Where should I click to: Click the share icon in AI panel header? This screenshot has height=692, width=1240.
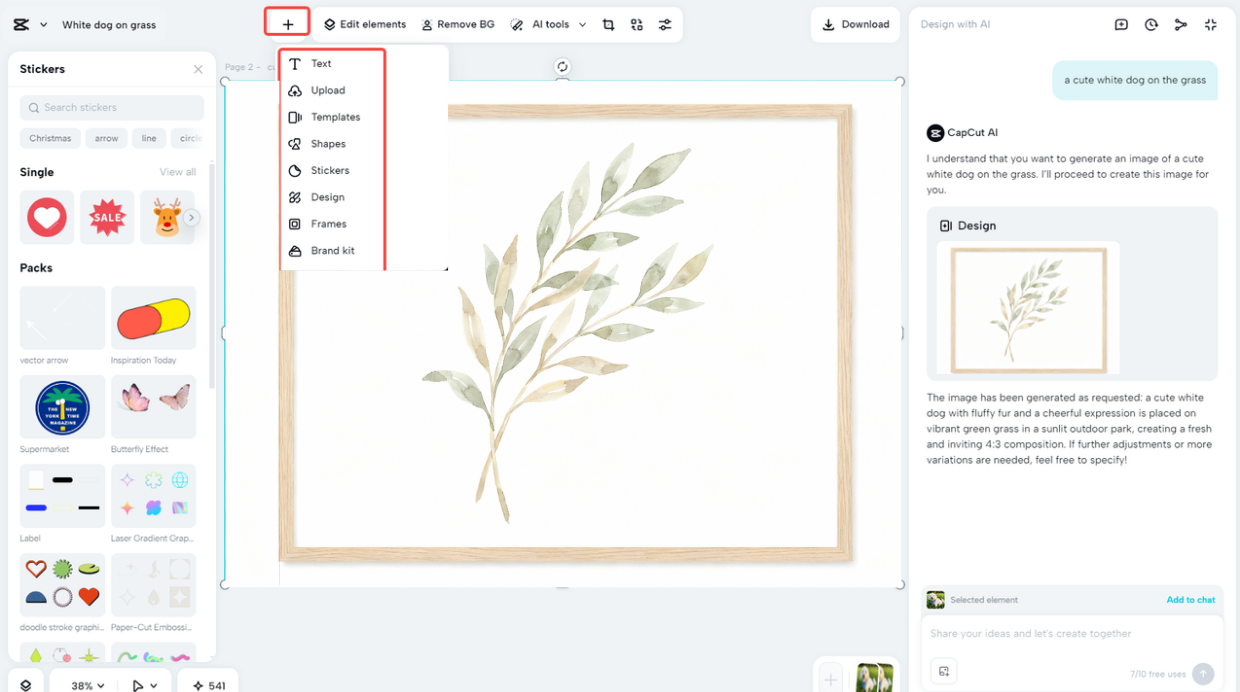(1181, 24)
